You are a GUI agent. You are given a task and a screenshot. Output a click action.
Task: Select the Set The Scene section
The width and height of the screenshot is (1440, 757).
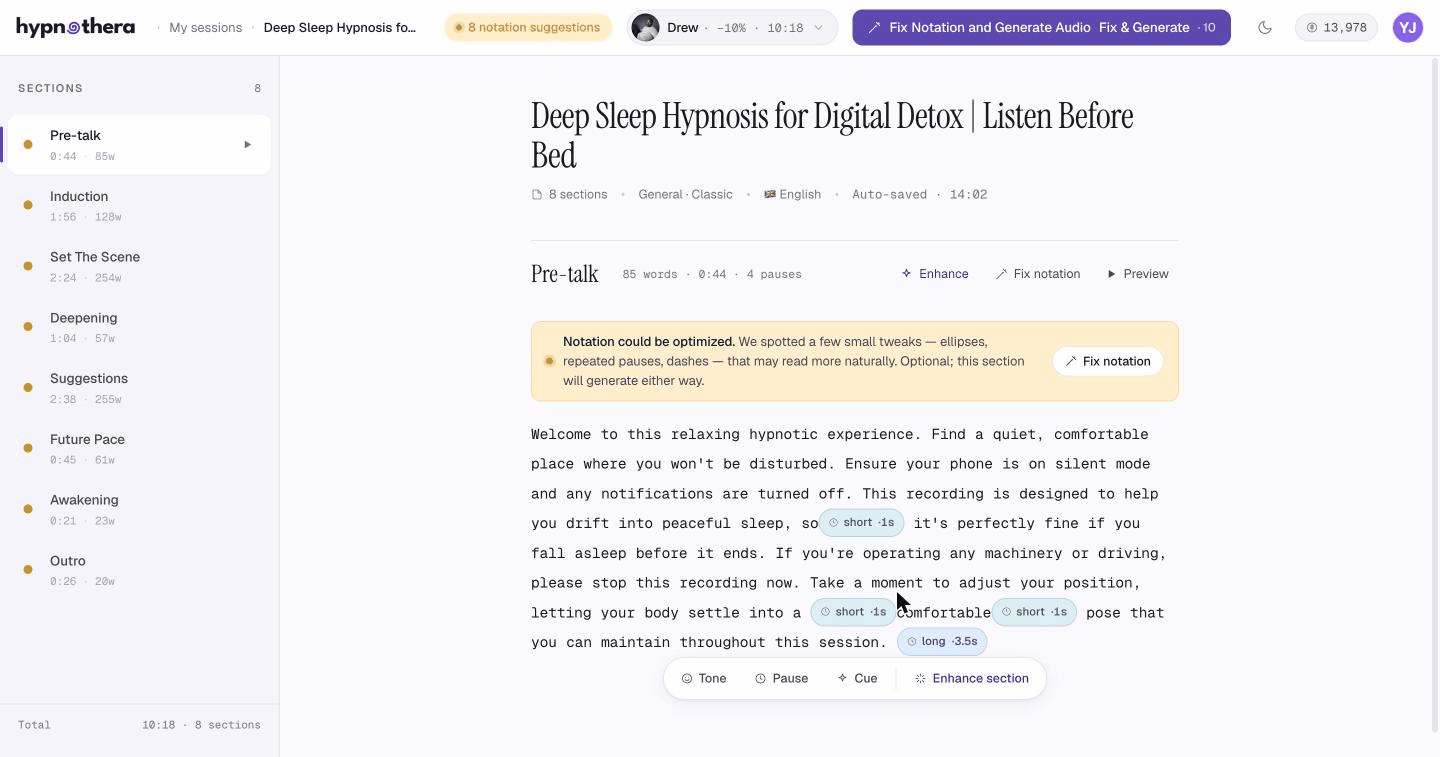pos(139,267)
